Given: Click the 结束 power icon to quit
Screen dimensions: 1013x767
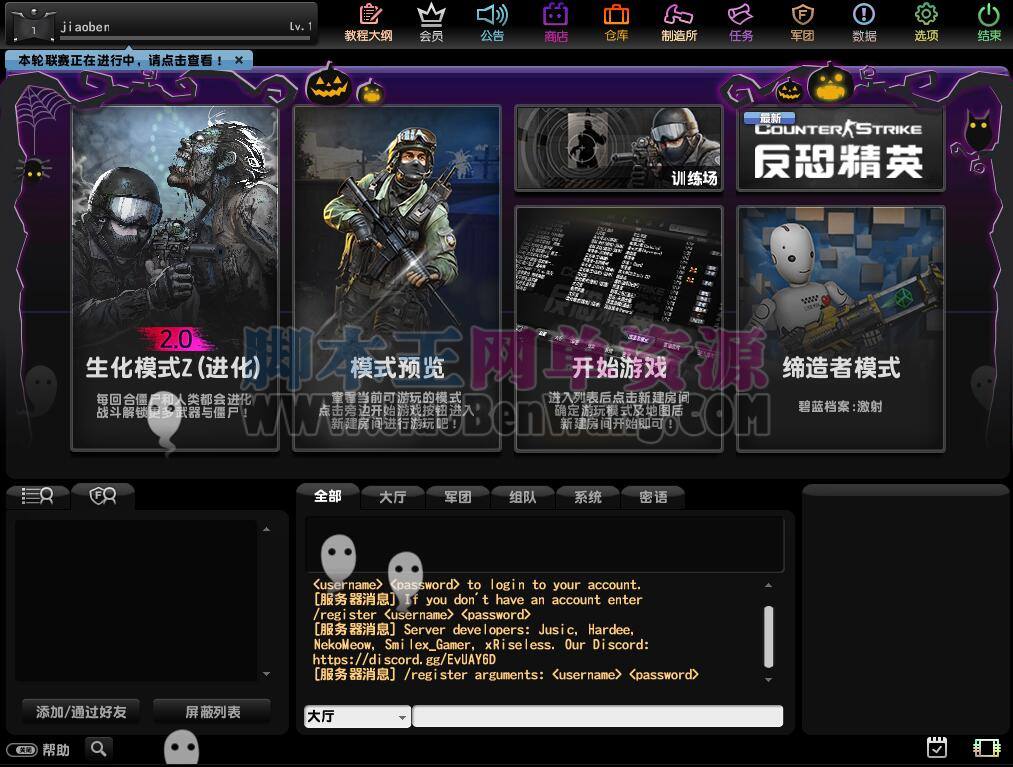Looking at the screenshot, I should tap(988, 23).
